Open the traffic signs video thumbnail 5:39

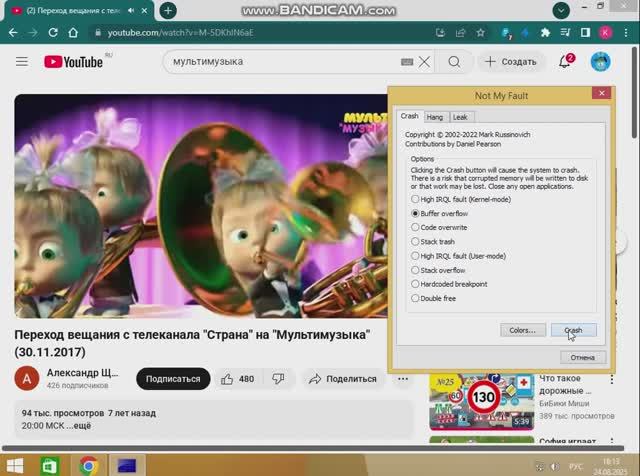[482, 402]
